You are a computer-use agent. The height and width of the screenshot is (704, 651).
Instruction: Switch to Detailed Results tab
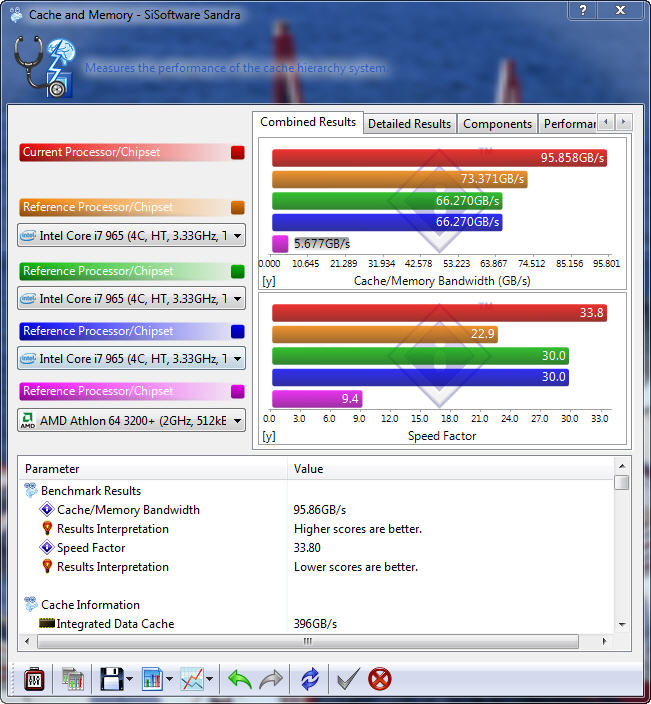pos(409,123)
